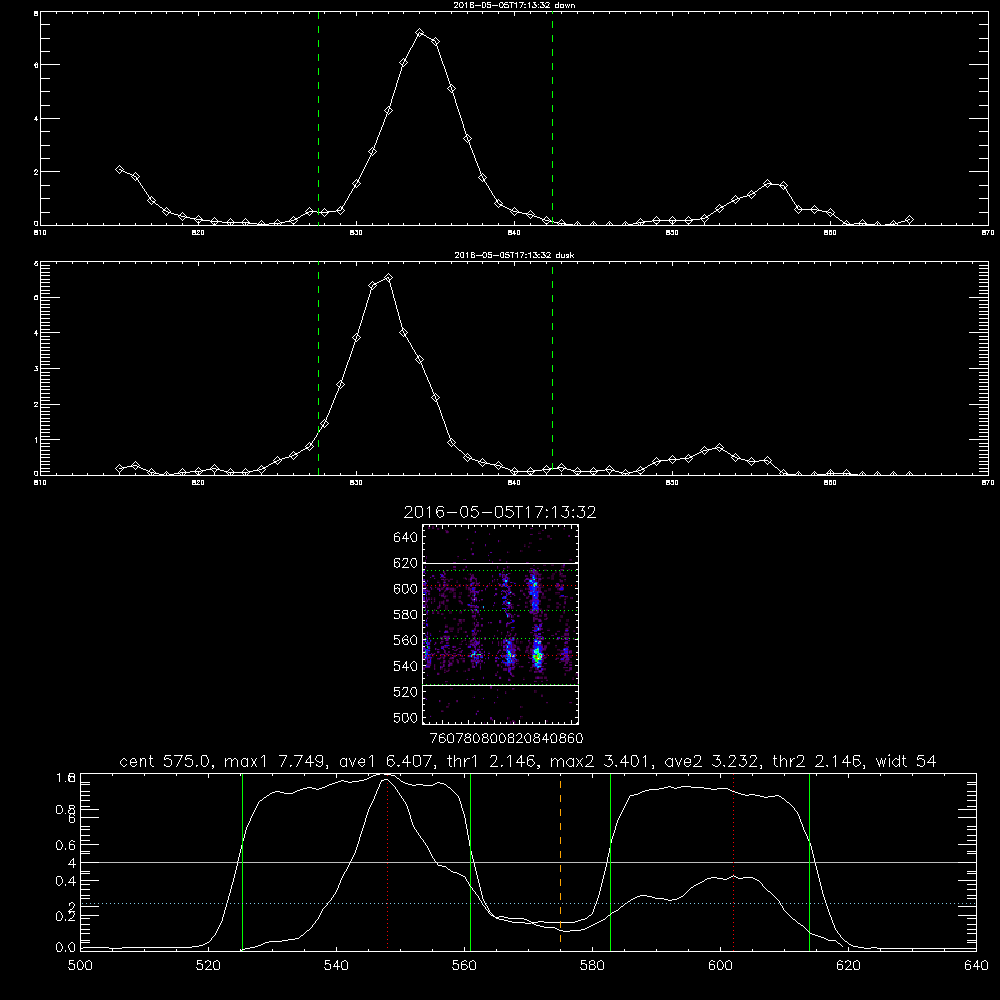Click the secondary bump peak in dawn plot
Viewport: 1000px width, 1000px height.
coord(768,184)
